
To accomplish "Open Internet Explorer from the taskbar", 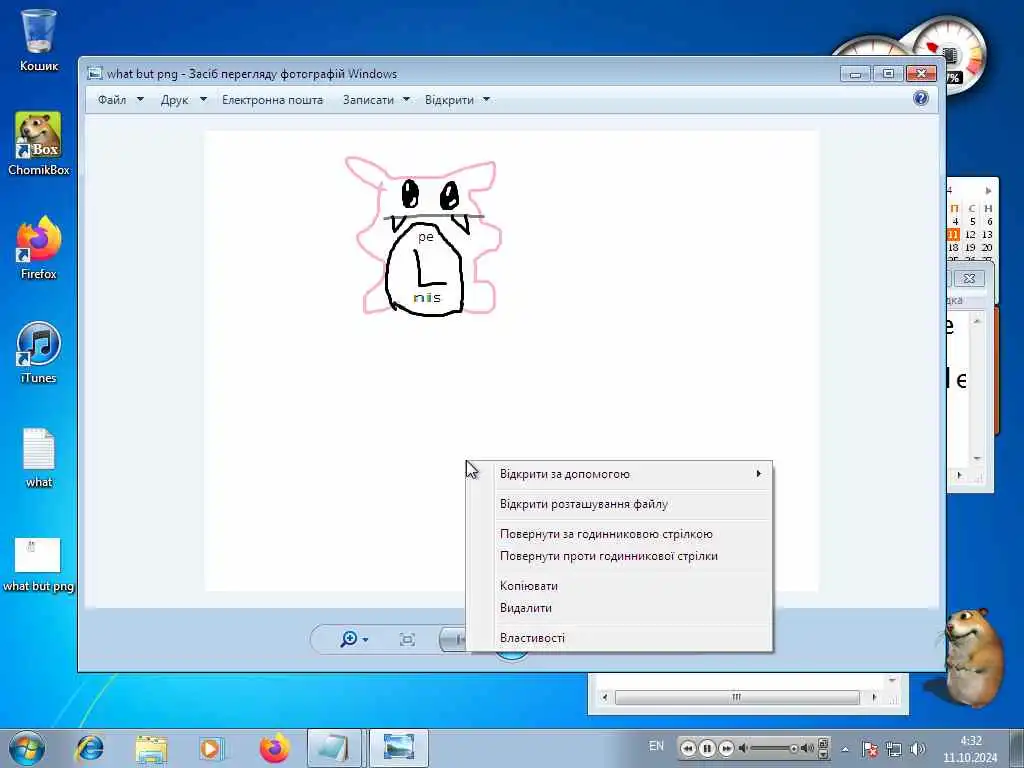I will pos(89,748).
